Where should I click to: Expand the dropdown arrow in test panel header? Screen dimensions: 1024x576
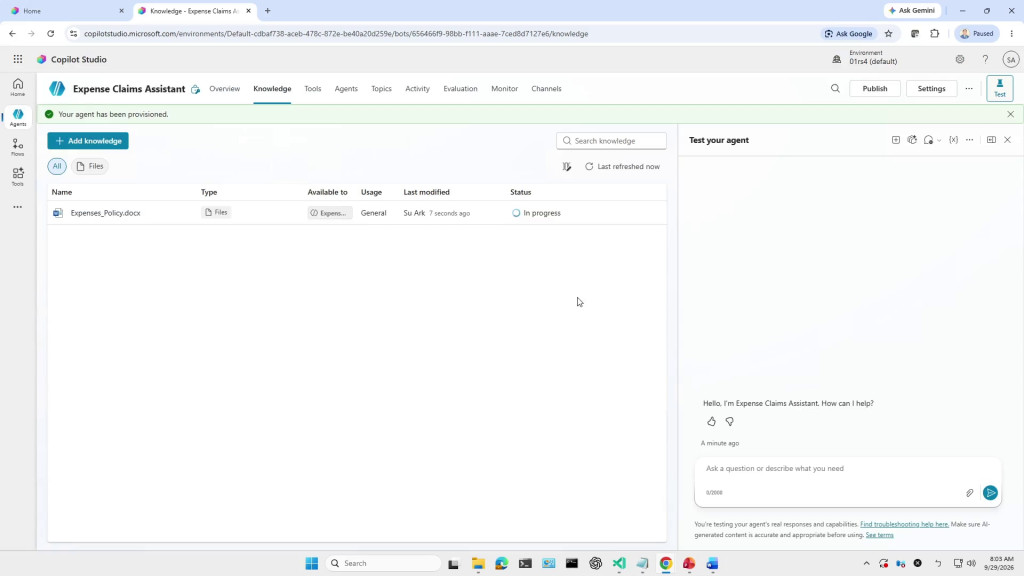click(939, 140)
